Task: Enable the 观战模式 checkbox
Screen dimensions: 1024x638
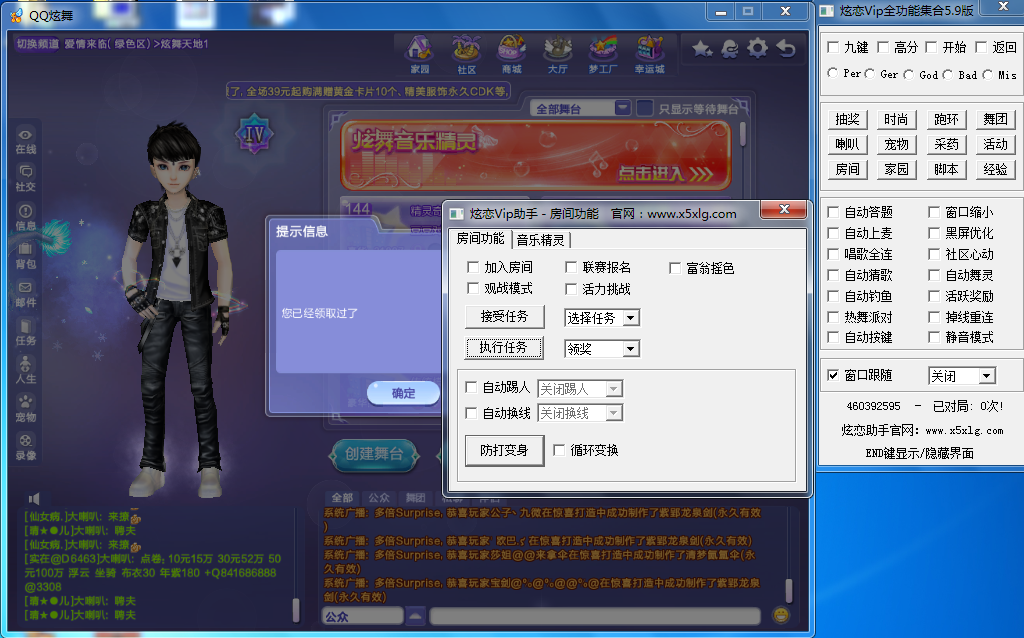Action: (473, 288)
